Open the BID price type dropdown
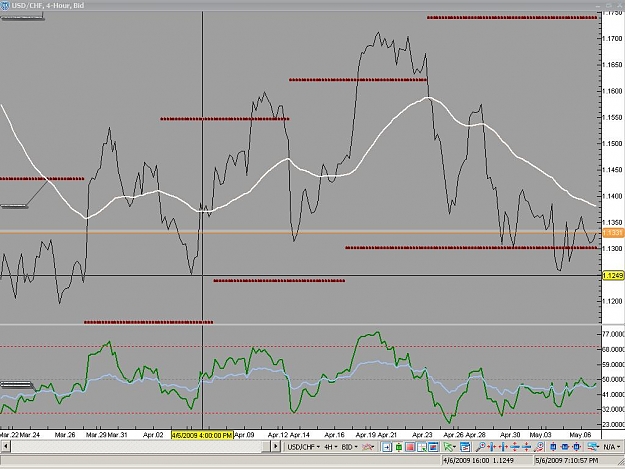The height and width of the screenshot is (469, 625). coord(349,447)
